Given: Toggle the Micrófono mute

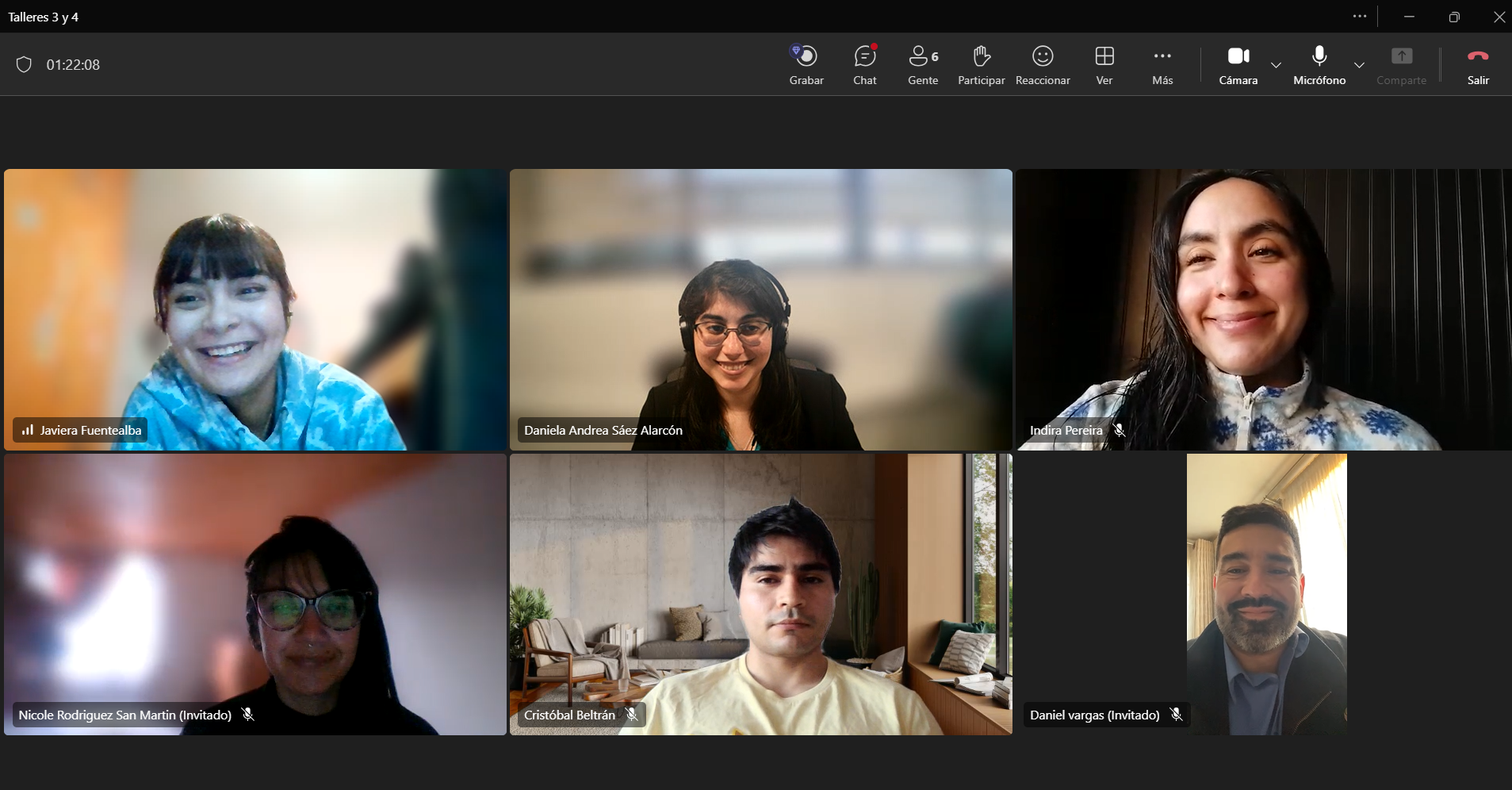Looking at the screenshot, I should point(1319,65).
